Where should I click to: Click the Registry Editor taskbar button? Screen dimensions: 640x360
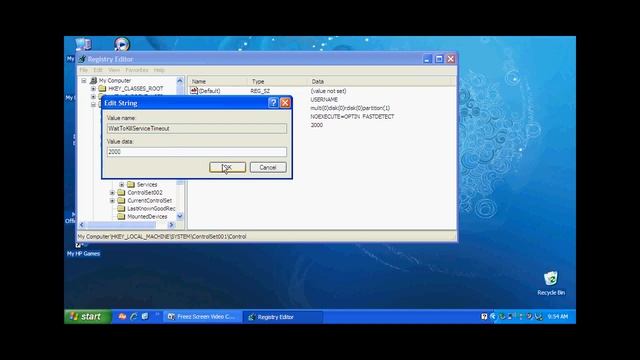[283, 317]
